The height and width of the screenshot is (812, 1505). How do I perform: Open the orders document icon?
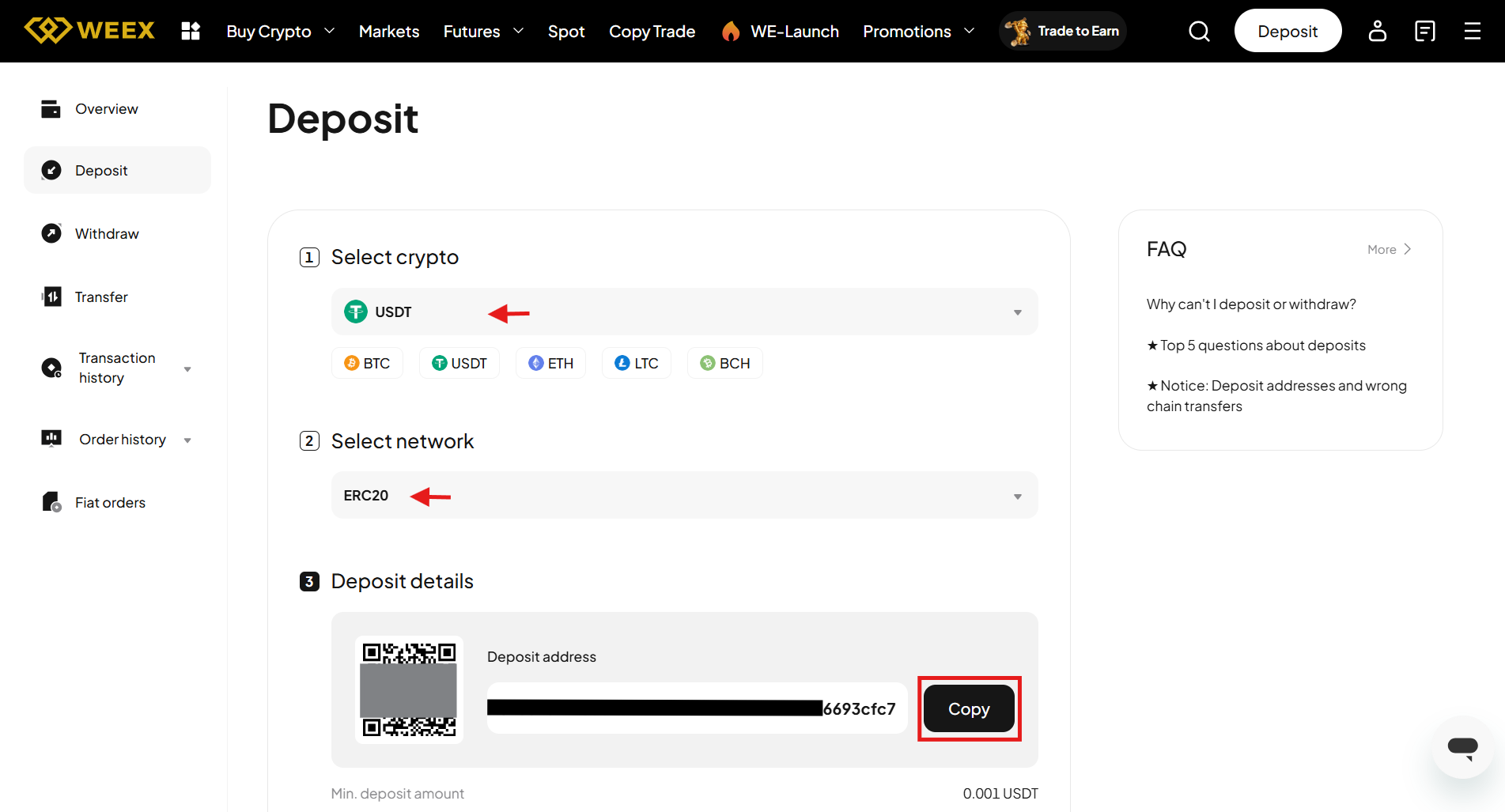coord(1424,31)
